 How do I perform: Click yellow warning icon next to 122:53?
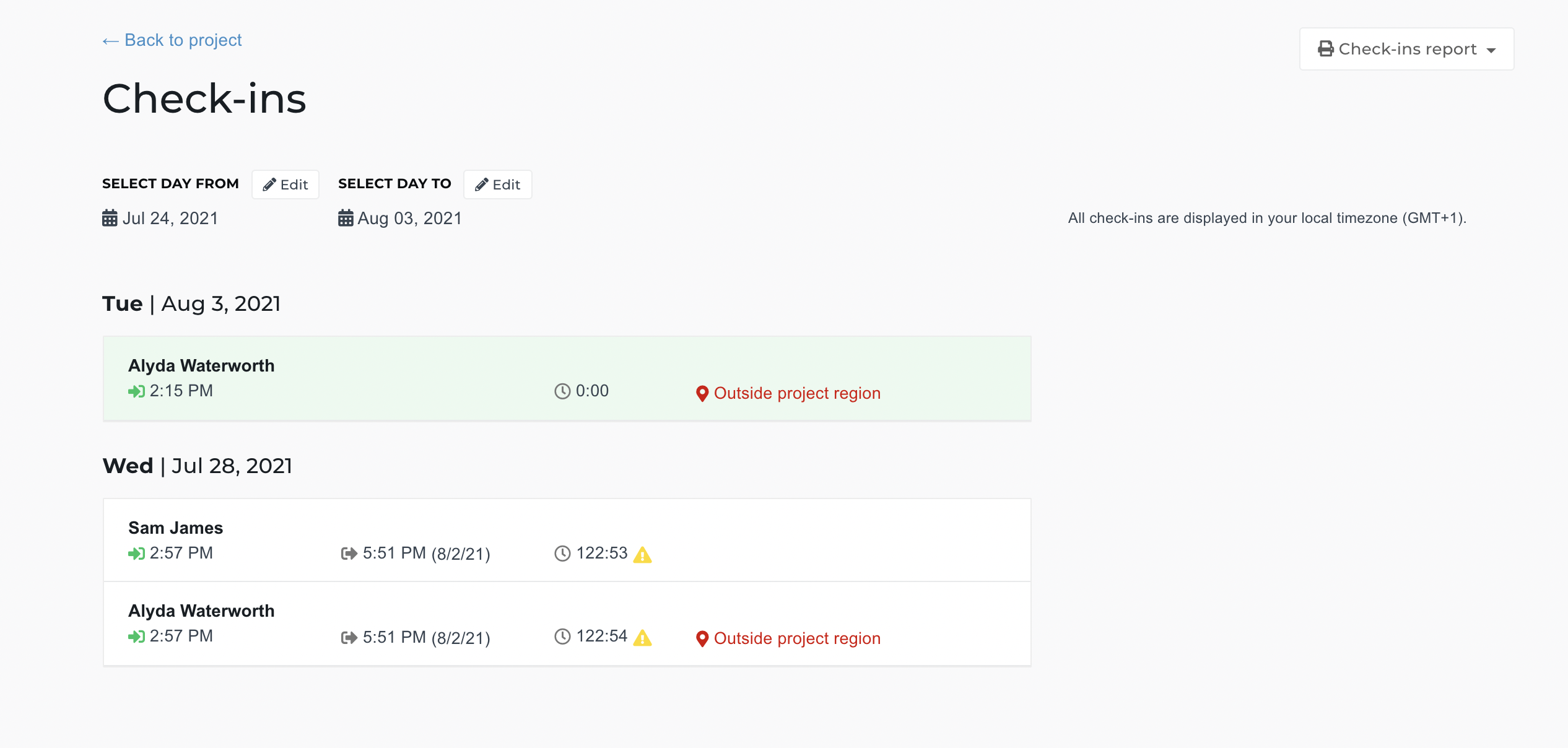(x=643, y=554)
